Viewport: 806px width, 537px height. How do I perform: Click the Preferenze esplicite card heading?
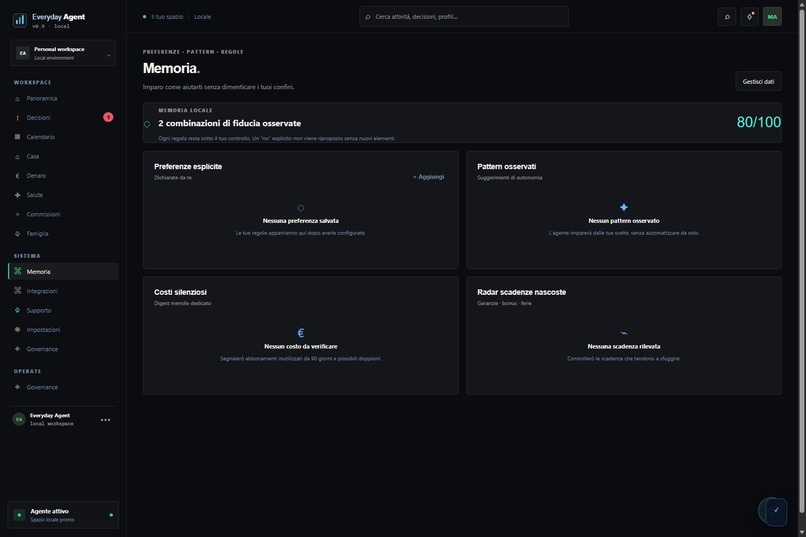188,166
